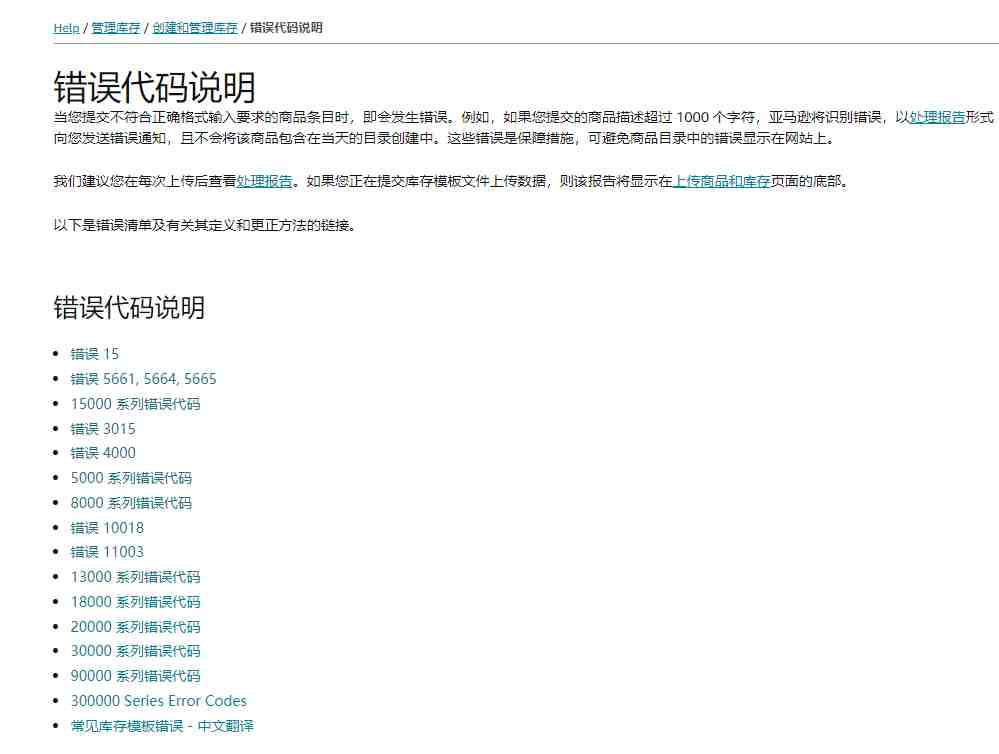The width and height of the screenshot is (999, 754).
Task: Open 常见库存模板错误 - 中文翻译 link
Action: point(162,725)
